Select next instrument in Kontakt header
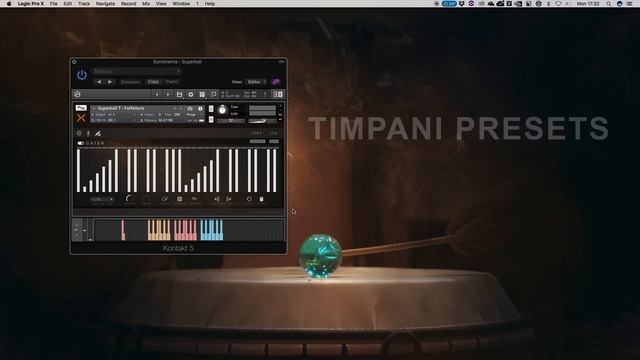The image size is (640, 360). click(x=167, y=94)
